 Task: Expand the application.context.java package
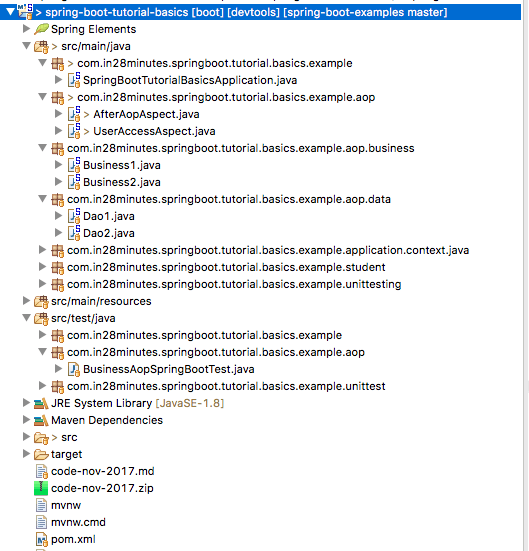pos(43,249)
